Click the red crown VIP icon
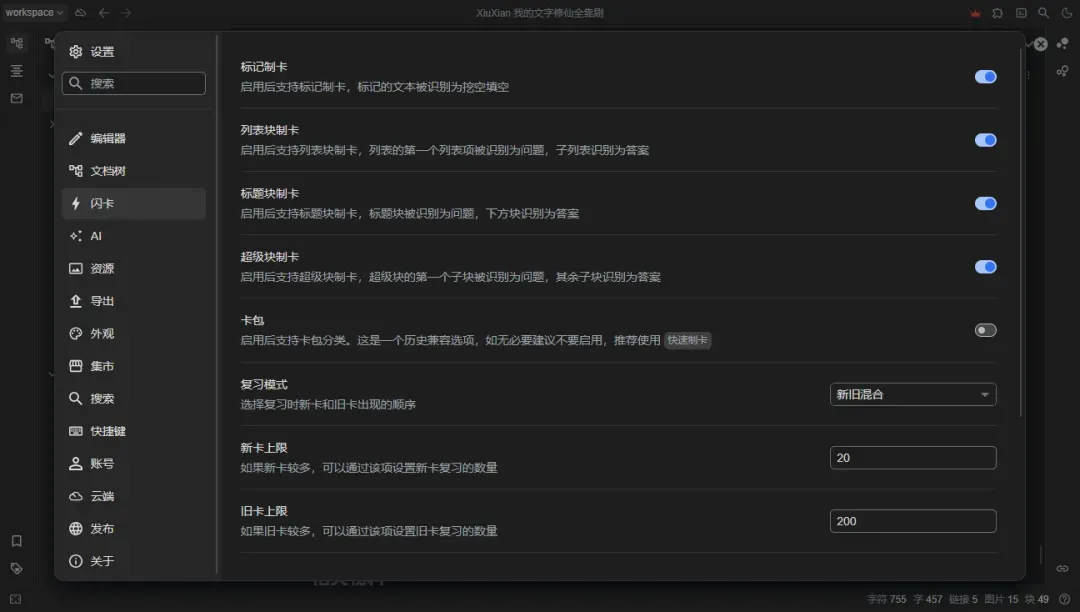 [x=975, y=12]
